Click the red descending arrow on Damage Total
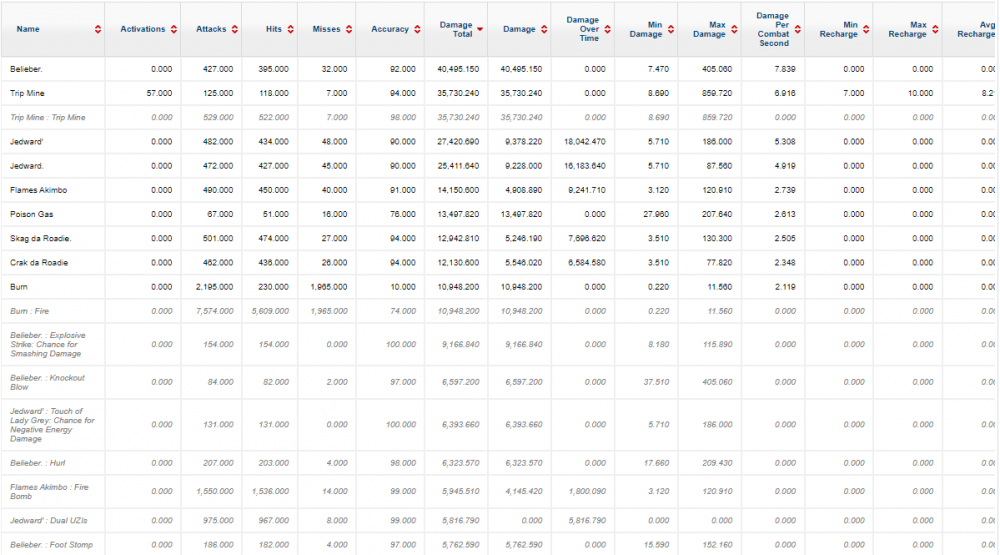This screenshot has height=555, width=1000. 480,29
